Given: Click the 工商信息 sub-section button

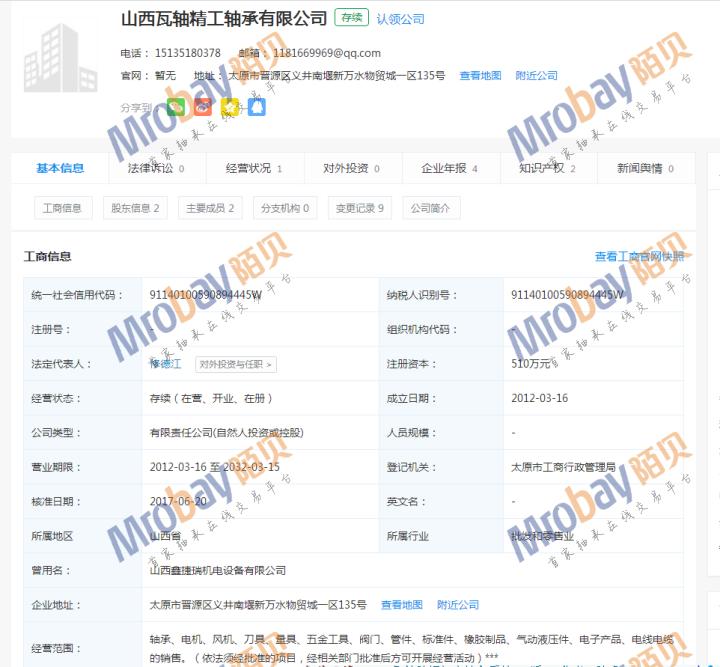Looking at the screenshot, I should pyautogui.click(x=62, y=208).
